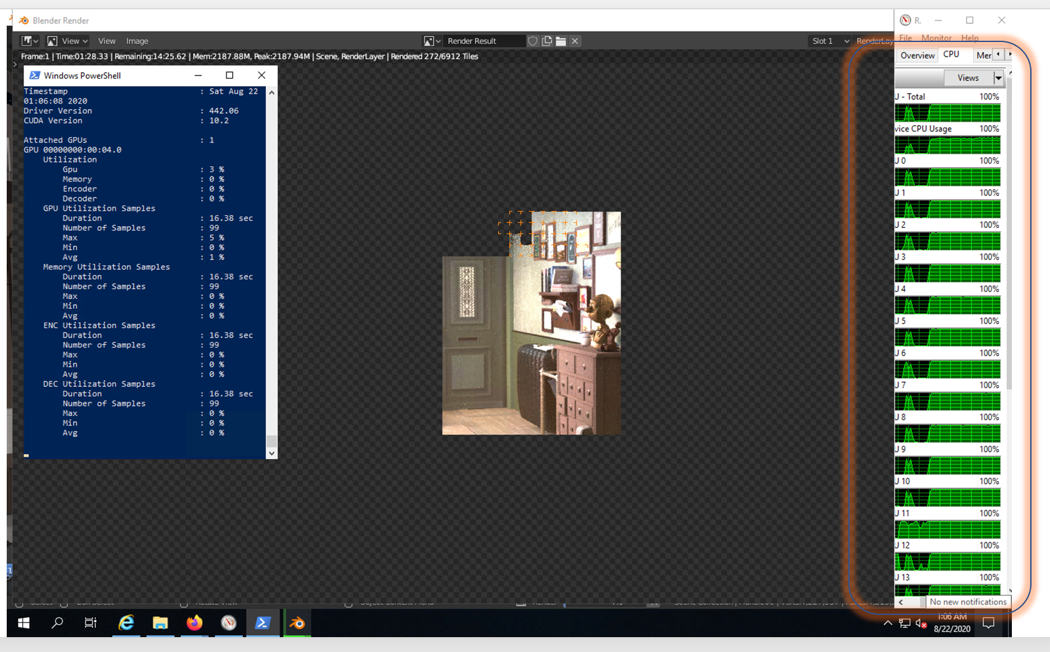1050x652 pixels.
Task: Switch to the Overview tab in Resource Monitor
Action: tap(917, 55)
